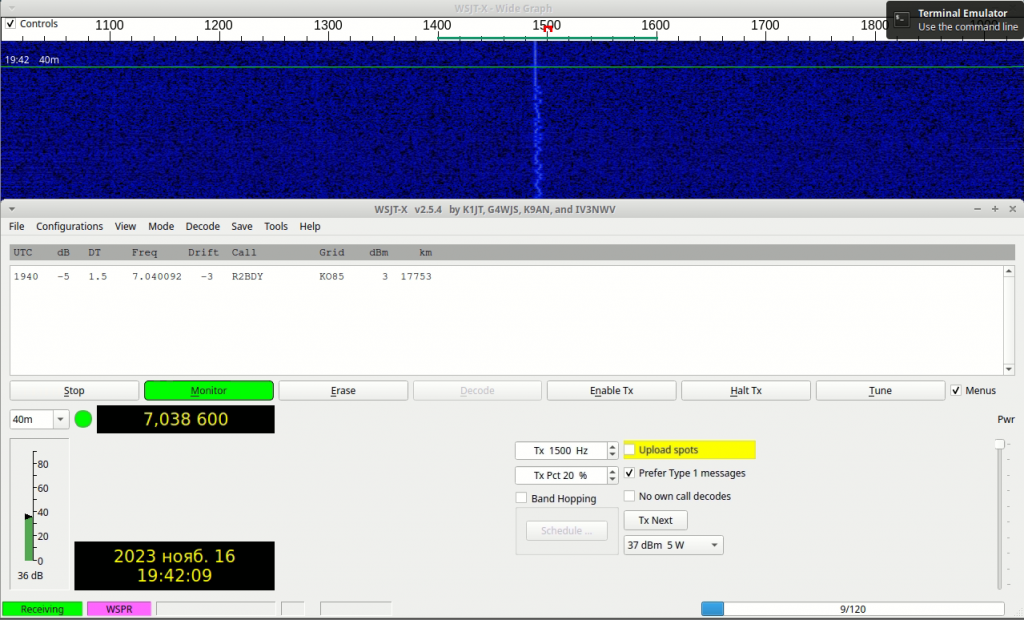Toggle the green Monitor button

pos(209,391)
